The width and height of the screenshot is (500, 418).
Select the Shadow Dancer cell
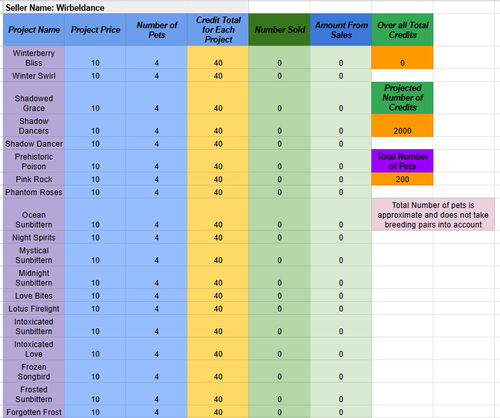point(34,144)
